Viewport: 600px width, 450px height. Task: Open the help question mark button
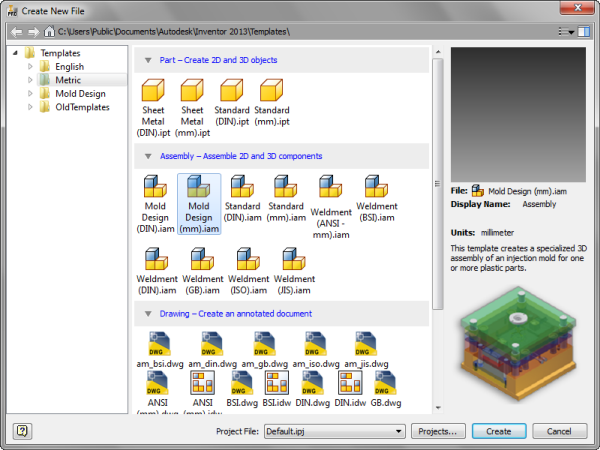click(23, 431)
